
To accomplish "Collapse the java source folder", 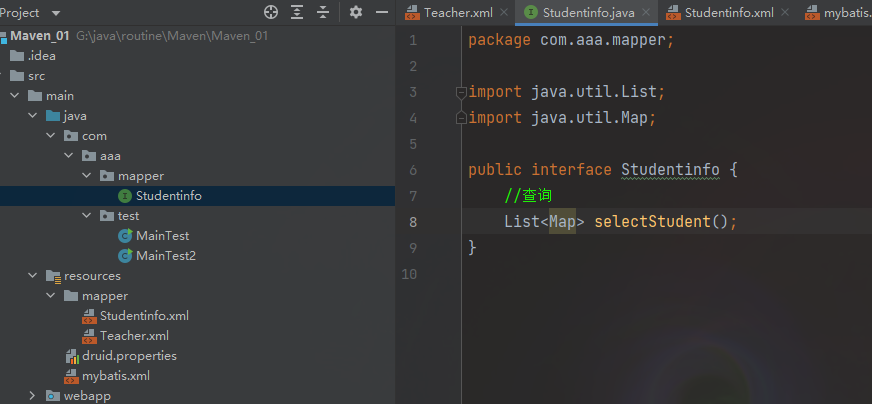I will 32,116.
